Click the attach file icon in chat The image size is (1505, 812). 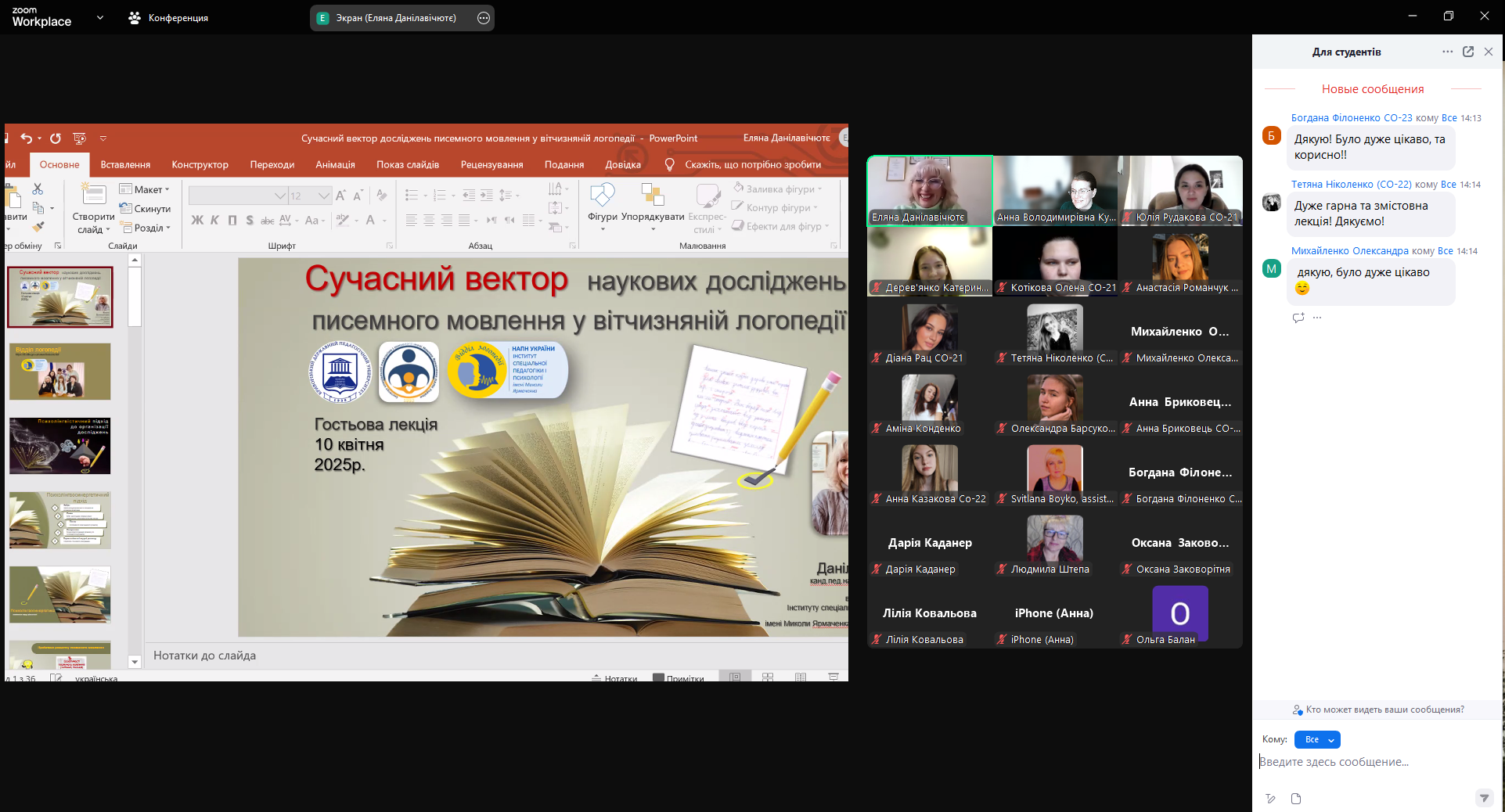(x=1296, y=799)
